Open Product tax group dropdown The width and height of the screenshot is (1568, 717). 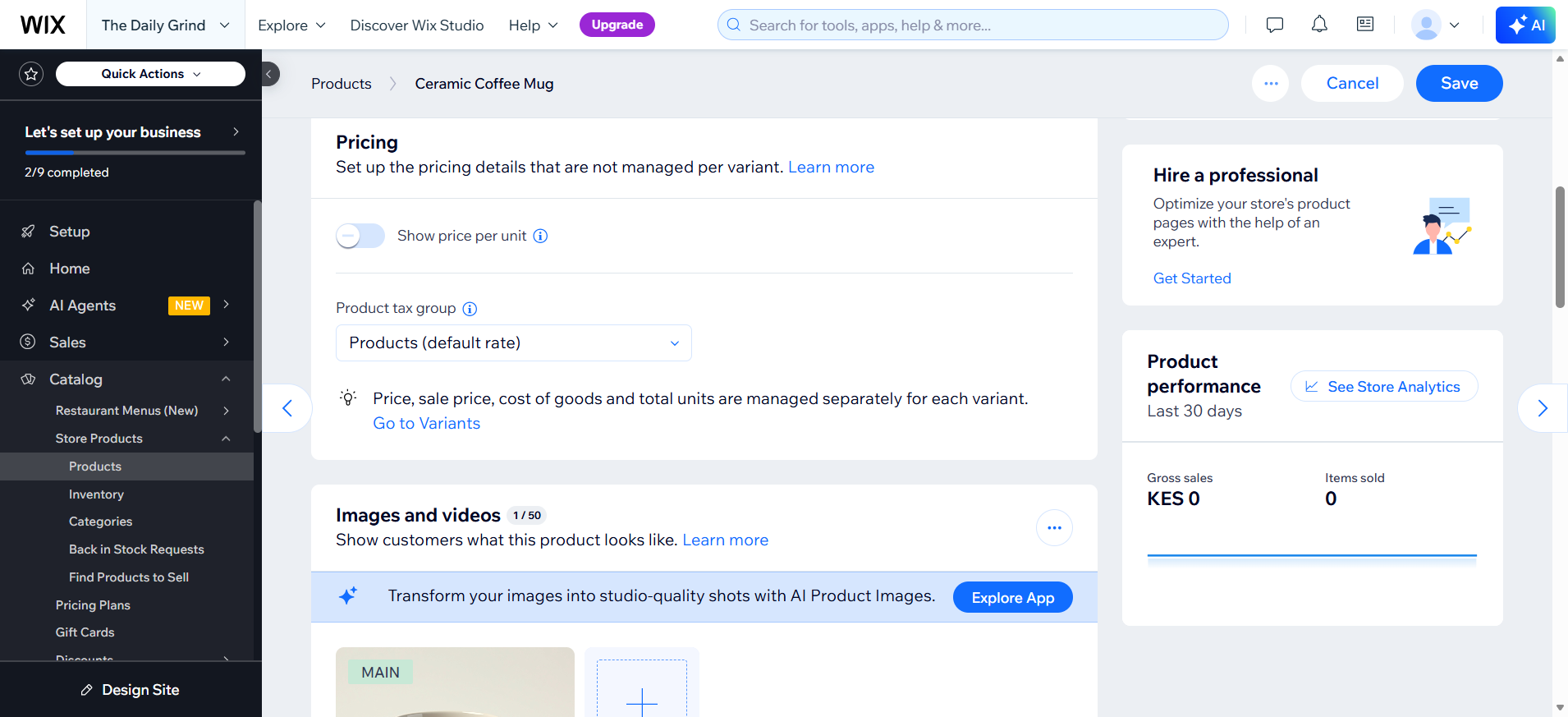pos(514,342)
